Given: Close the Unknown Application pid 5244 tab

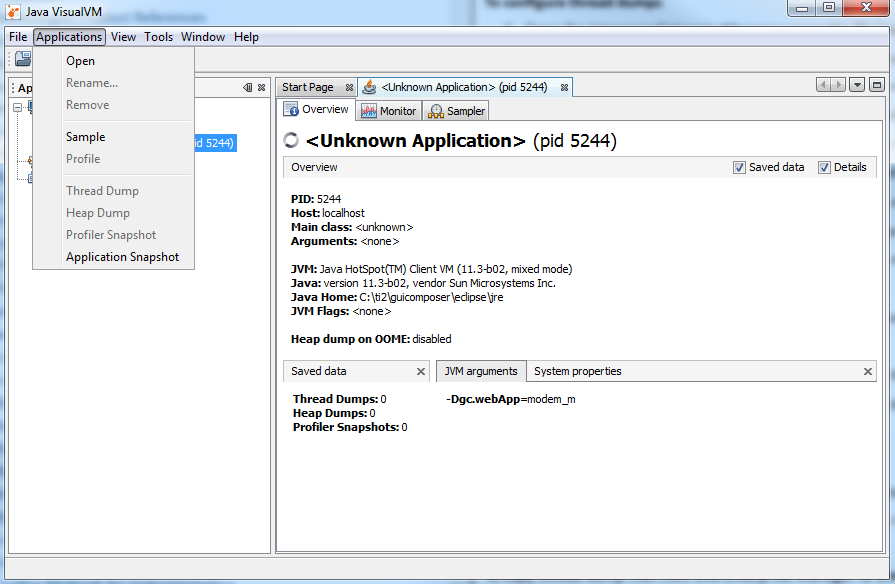Looking at the screenshot, I should click(564, 87).
